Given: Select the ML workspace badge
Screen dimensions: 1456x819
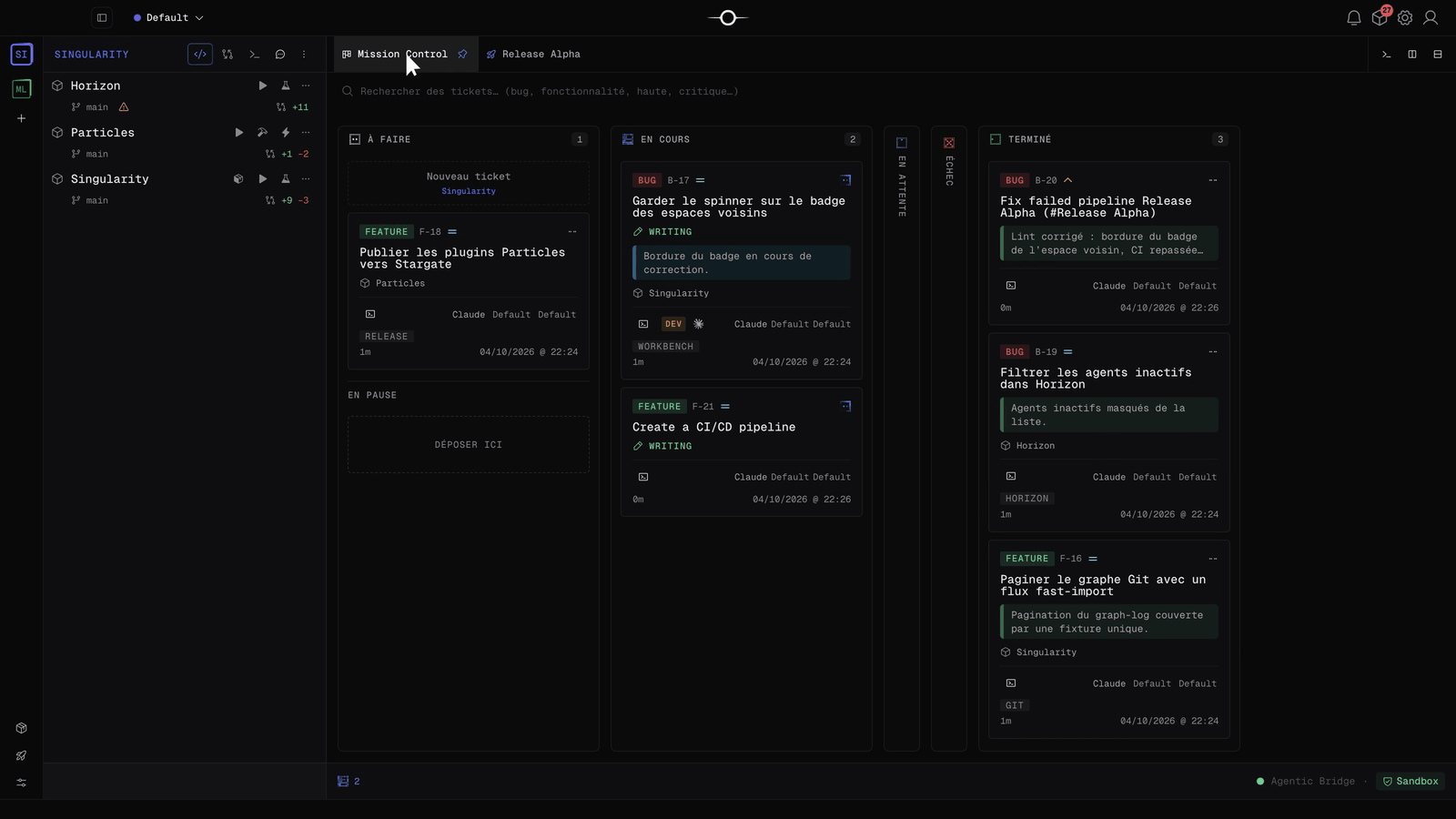Looking at the screenshot, I should tap(22, 89).
